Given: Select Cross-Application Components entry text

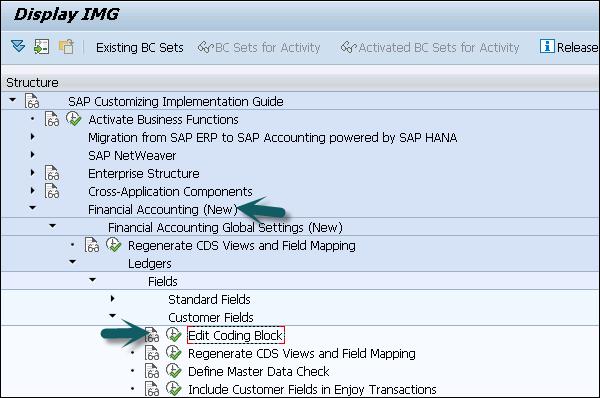Looking at the screenshot, I should pyautogui.click(x=170, y=191).
